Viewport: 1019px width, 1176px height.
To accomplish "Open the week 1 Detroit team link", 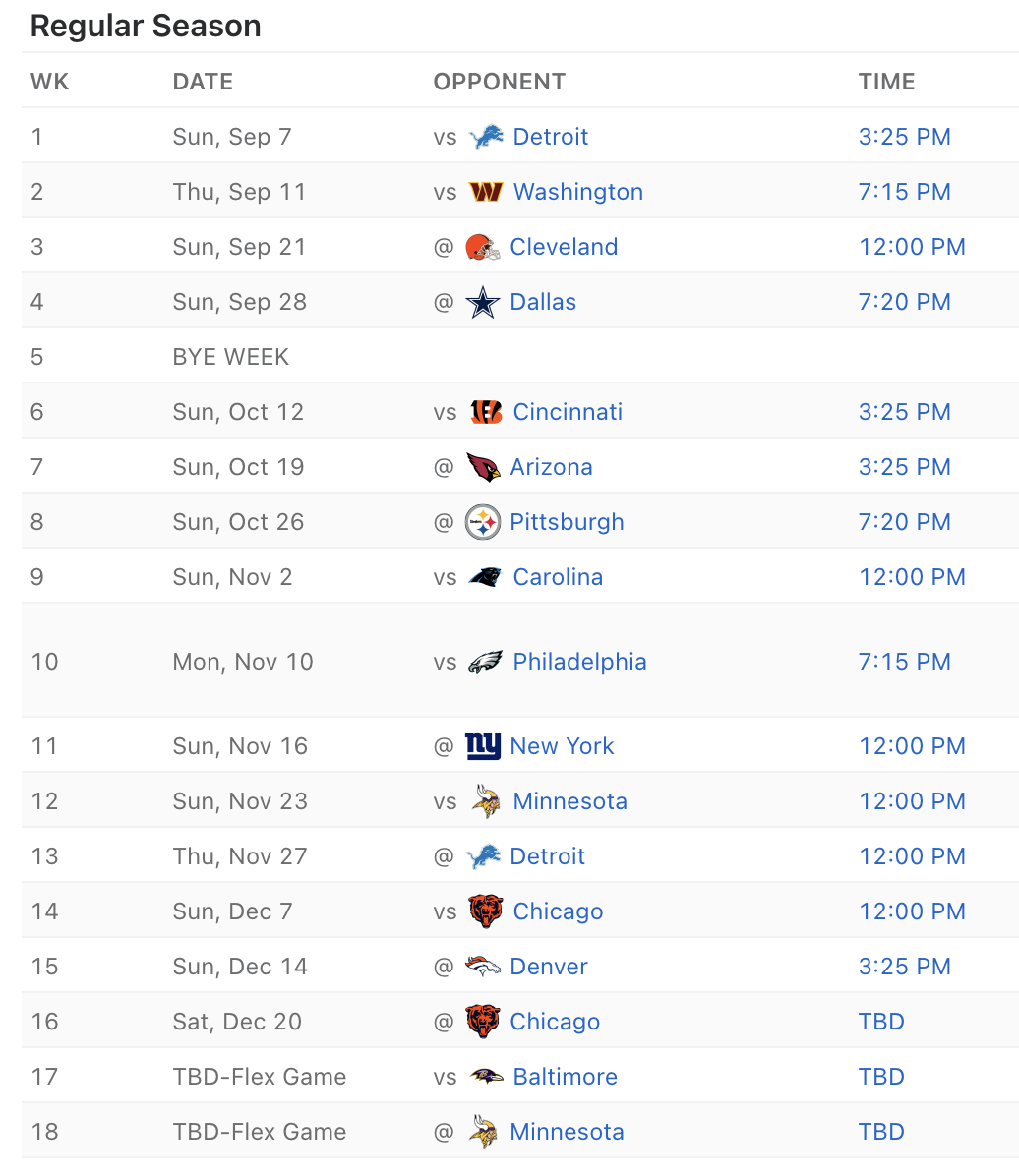I will [x=550, y=137].
